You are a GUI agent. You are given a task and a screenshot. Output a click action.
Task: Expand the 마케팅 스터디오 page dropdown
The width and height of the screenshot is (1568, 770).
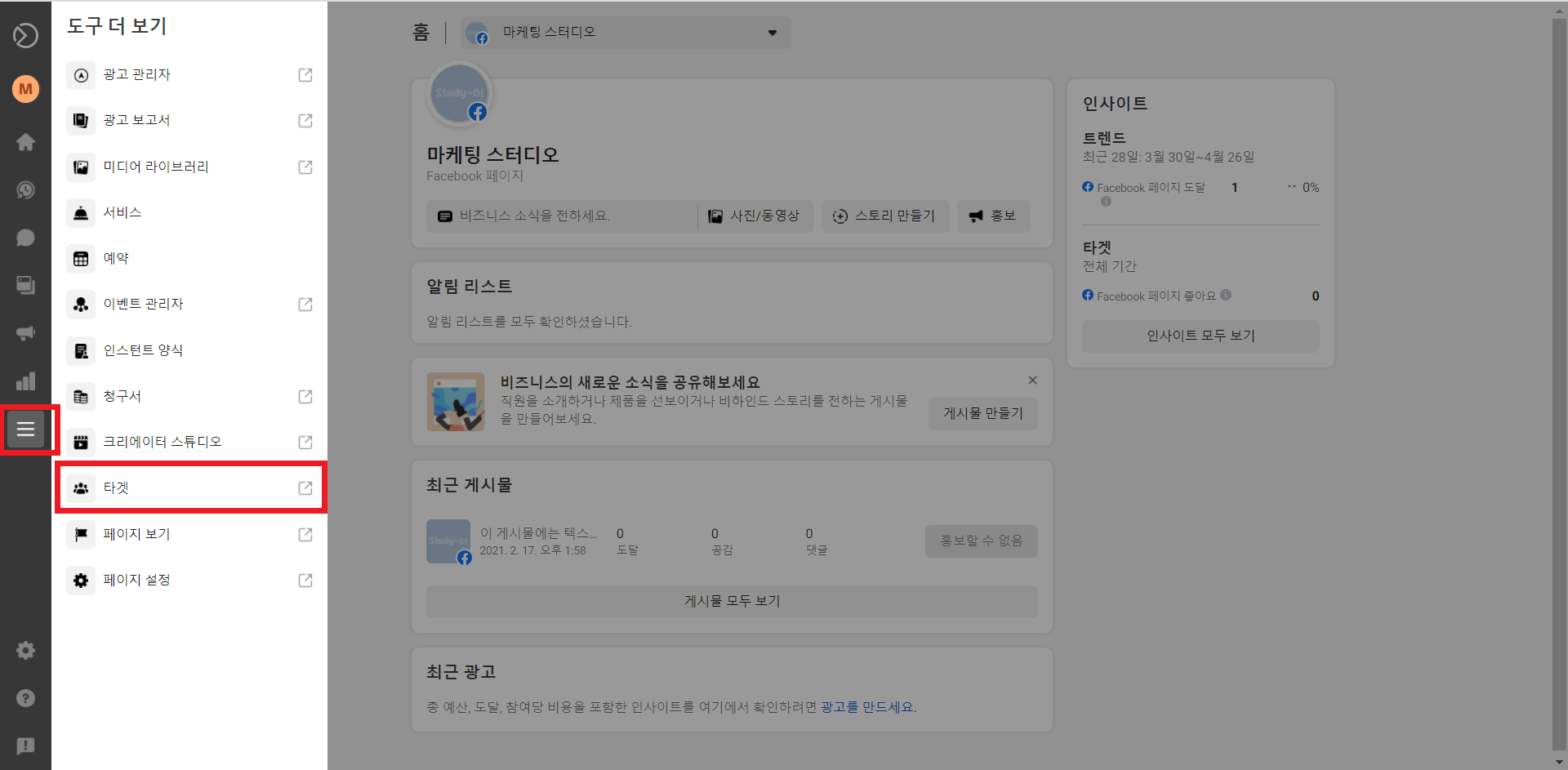tap(626, 33)
